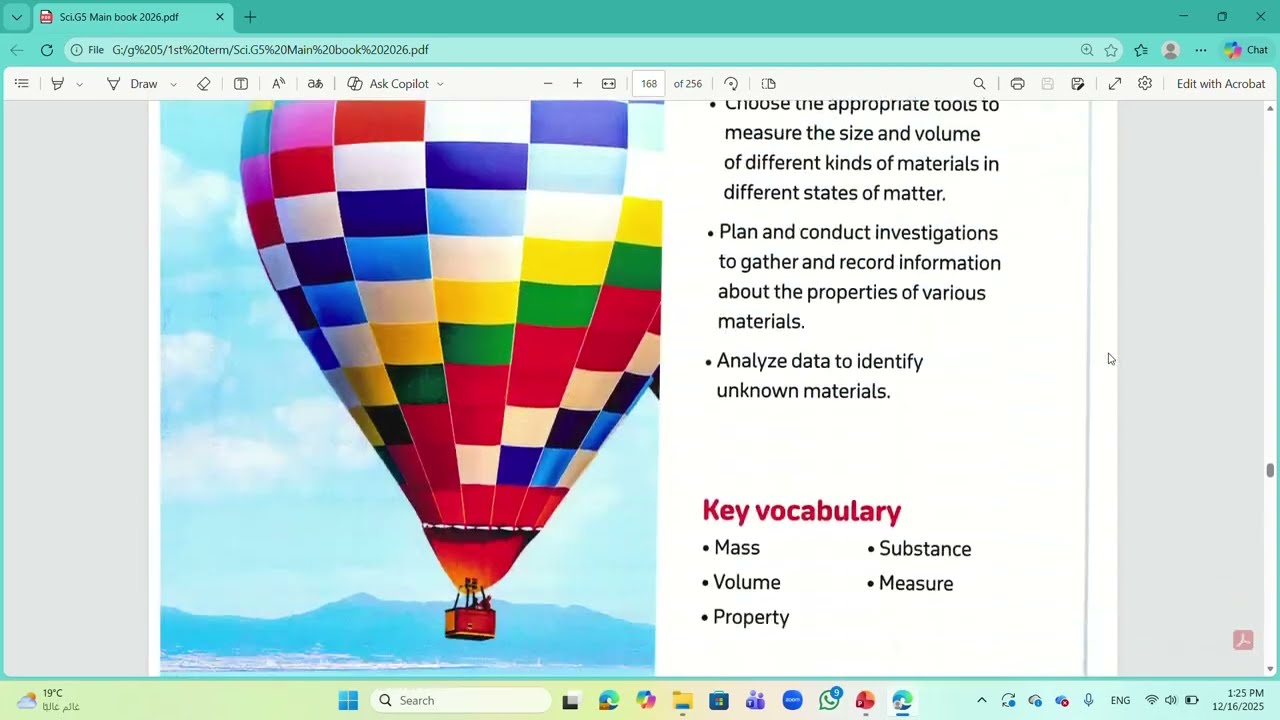Activate the Draw tool

tap(132, 84)
